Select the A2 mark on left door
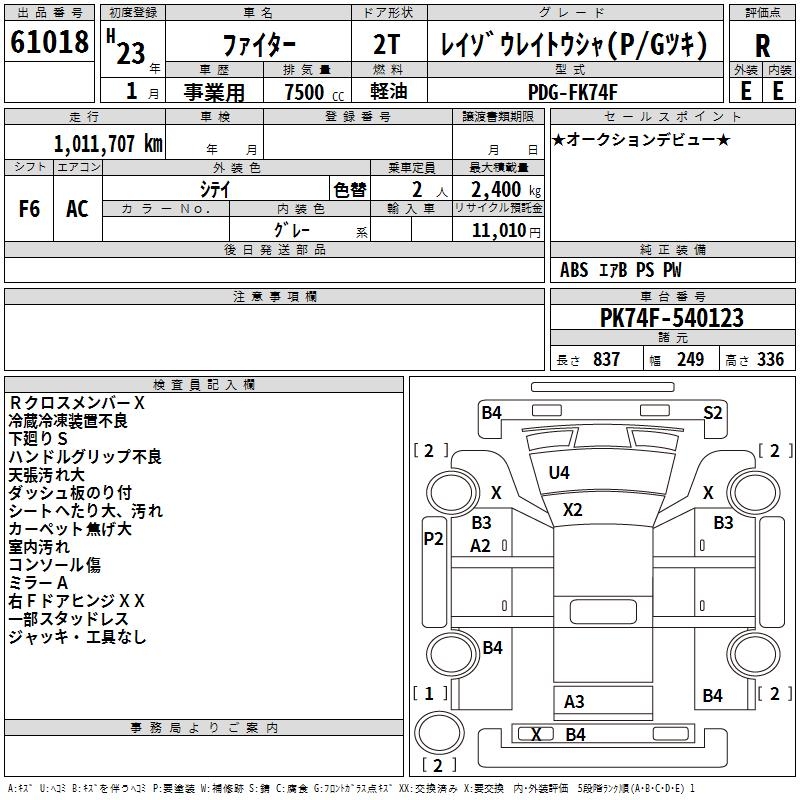Viewport: 800px width, 800px height. pyautogui.click(x=480, y=546)
